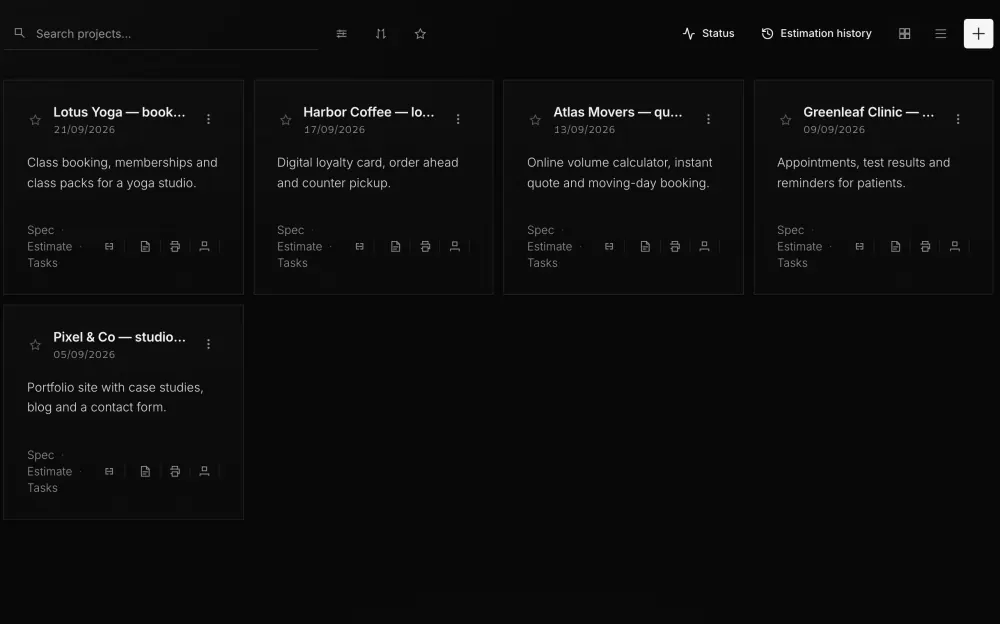Click 'Tasks' on the Pixel & Co card

(42, 488)
